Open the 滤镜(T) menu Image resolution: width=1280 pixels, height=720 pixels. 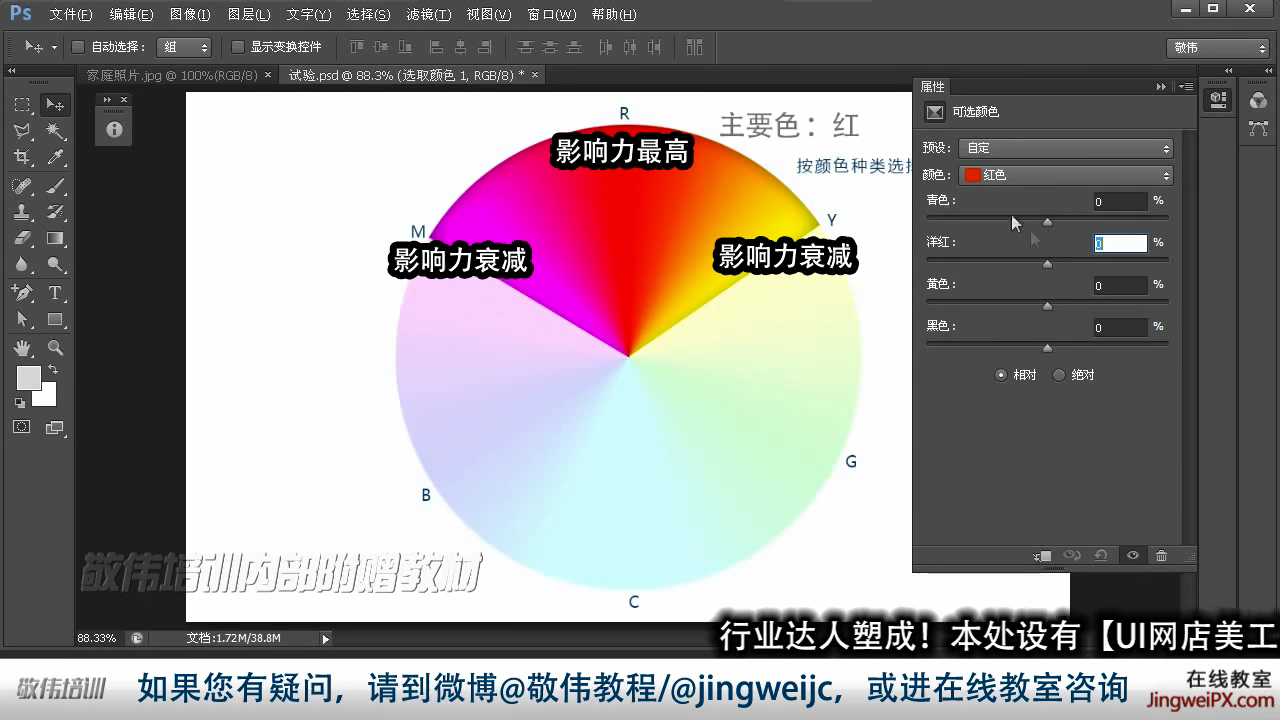428,15
